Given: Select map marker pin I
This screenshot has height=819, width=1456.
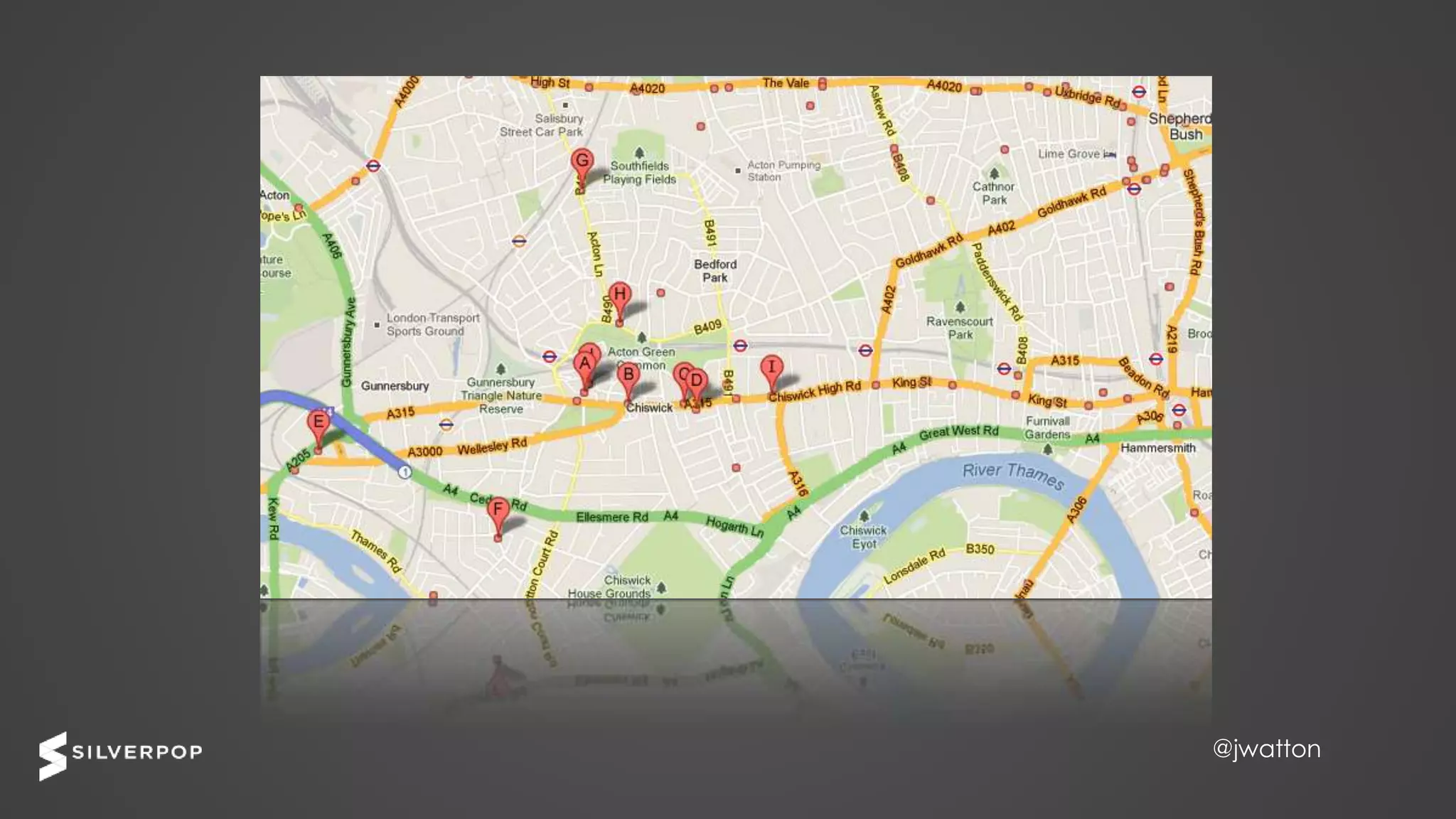Looking at the screenshot, I should coord(771,374).
